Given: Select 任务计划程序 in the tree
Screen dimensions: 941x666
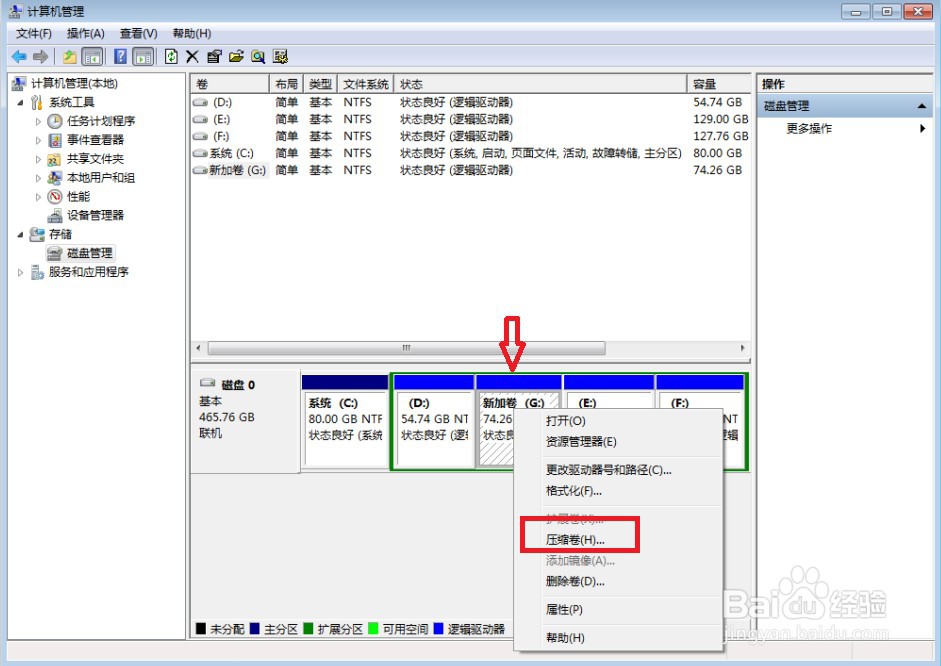Looking at the screenshot, I should pyautogui.click(x=101, y=121).
